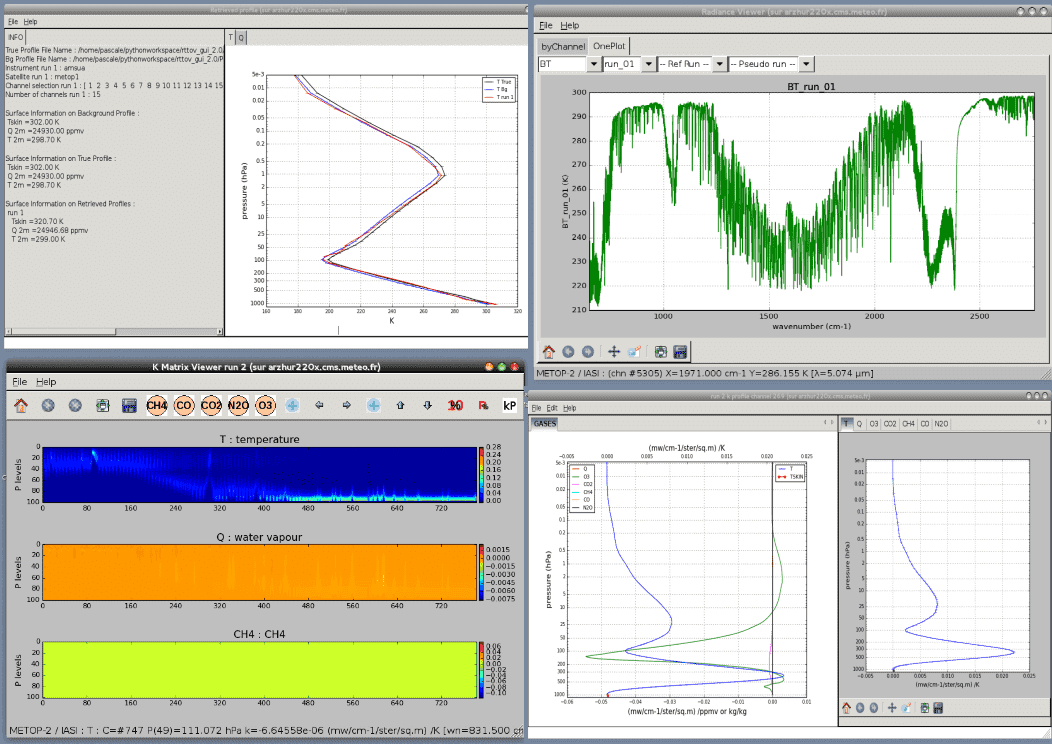The height and width of the screenshot is (744, 1052).
Task: Toggle the CO gas button
Action: [x=184, y=405]
